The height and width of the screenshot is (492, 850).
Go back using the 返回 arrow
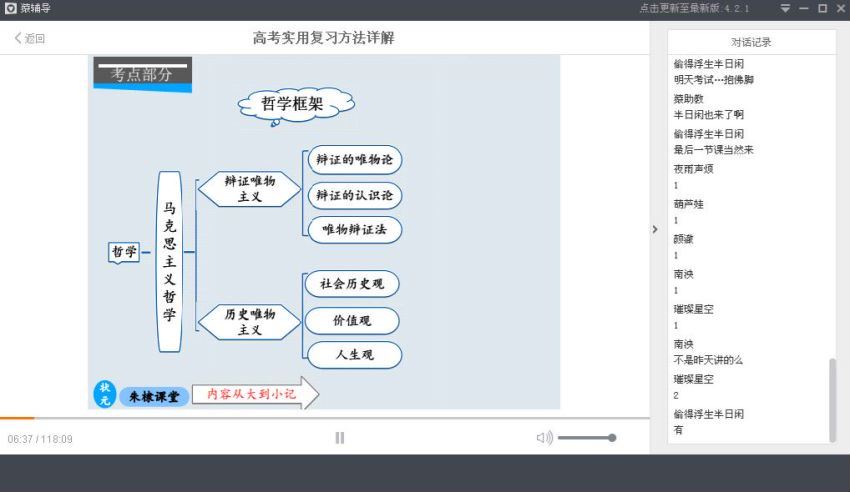(29, 38)
